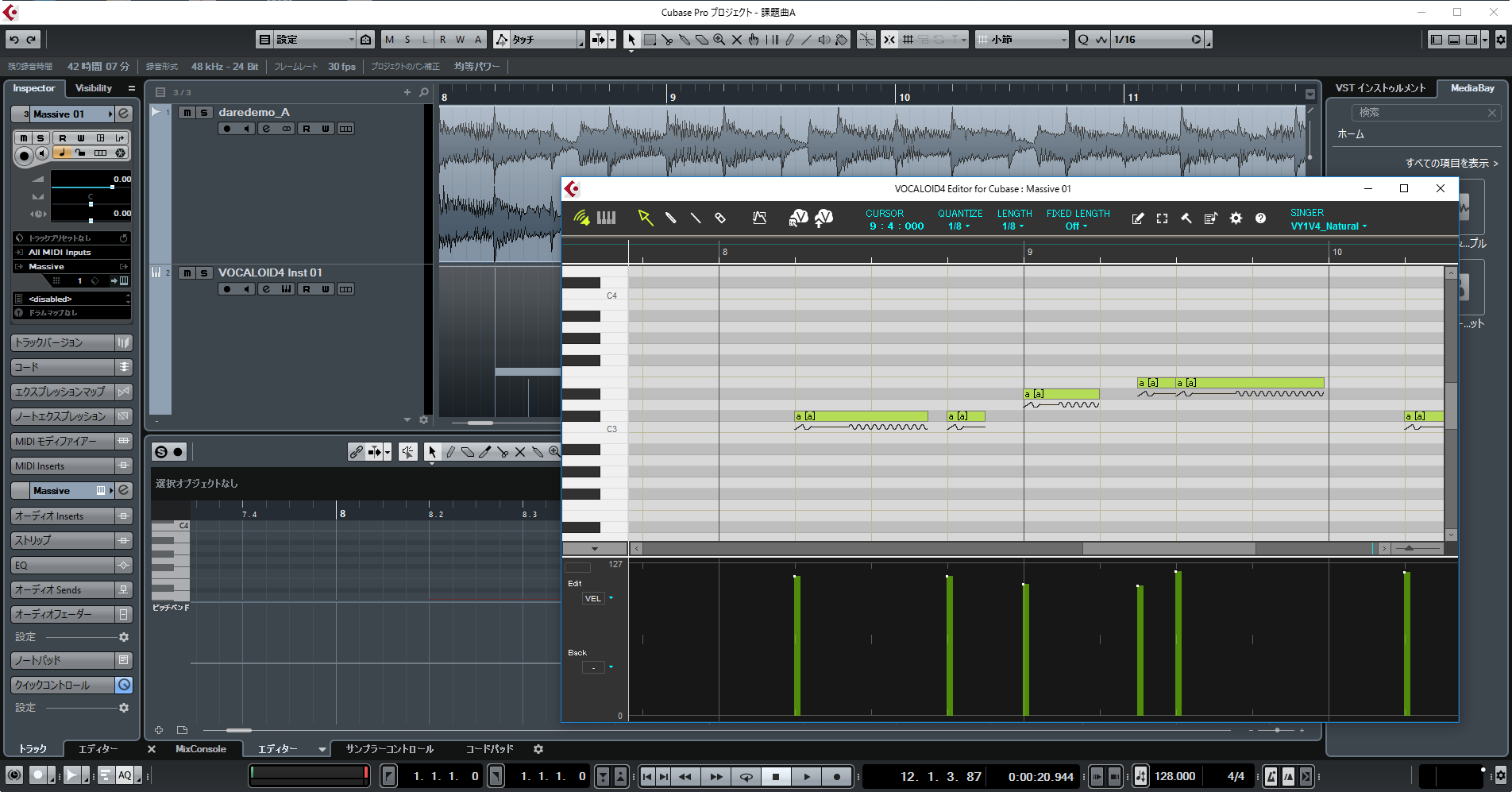This screenshot has width=1512, height=792.
Task: Click the line tool in VOCALOID editor
Action: pyautogui.click(x=696, y=218)
